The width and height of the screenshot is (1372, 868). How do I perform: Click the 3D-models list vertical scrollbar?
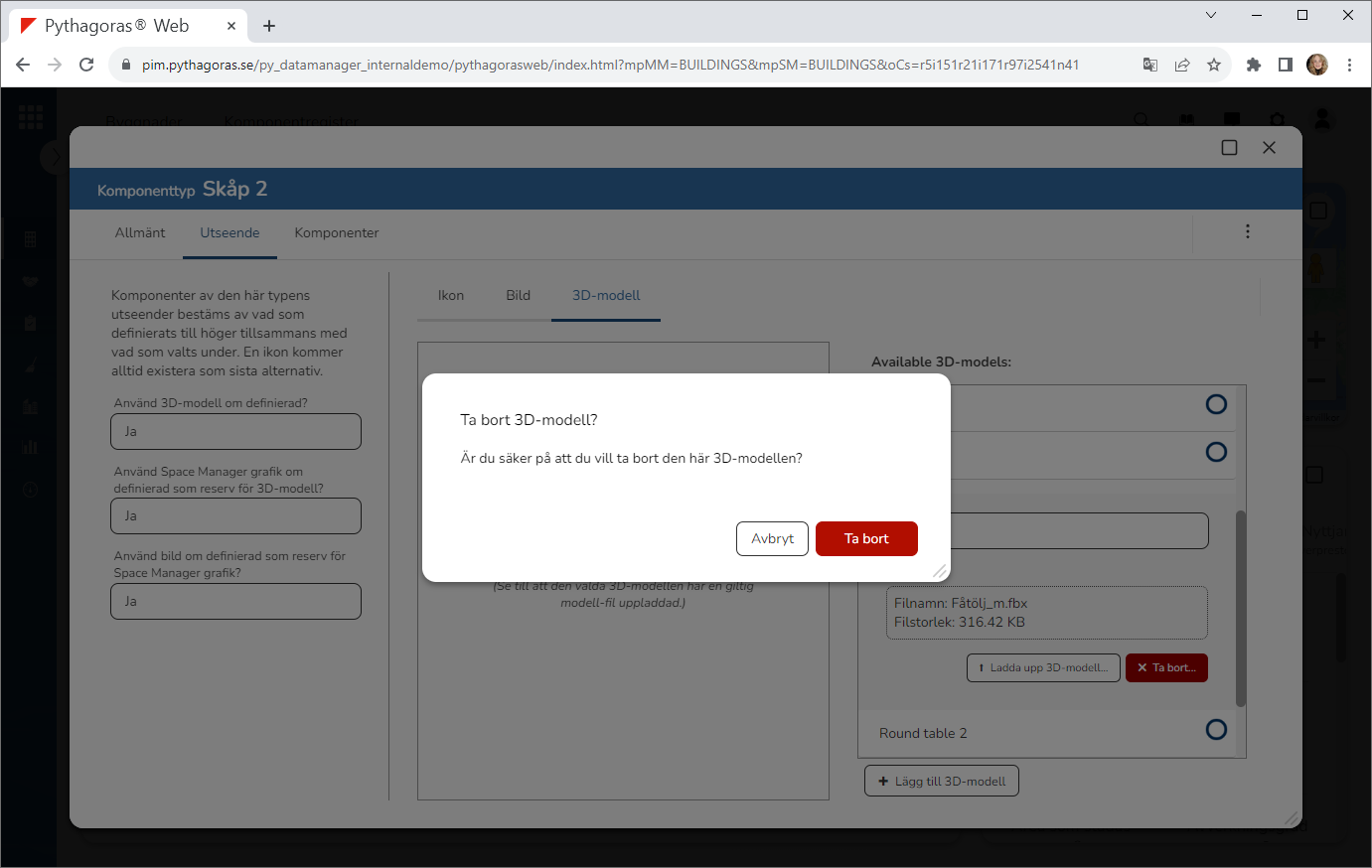tap(1240, 608)
